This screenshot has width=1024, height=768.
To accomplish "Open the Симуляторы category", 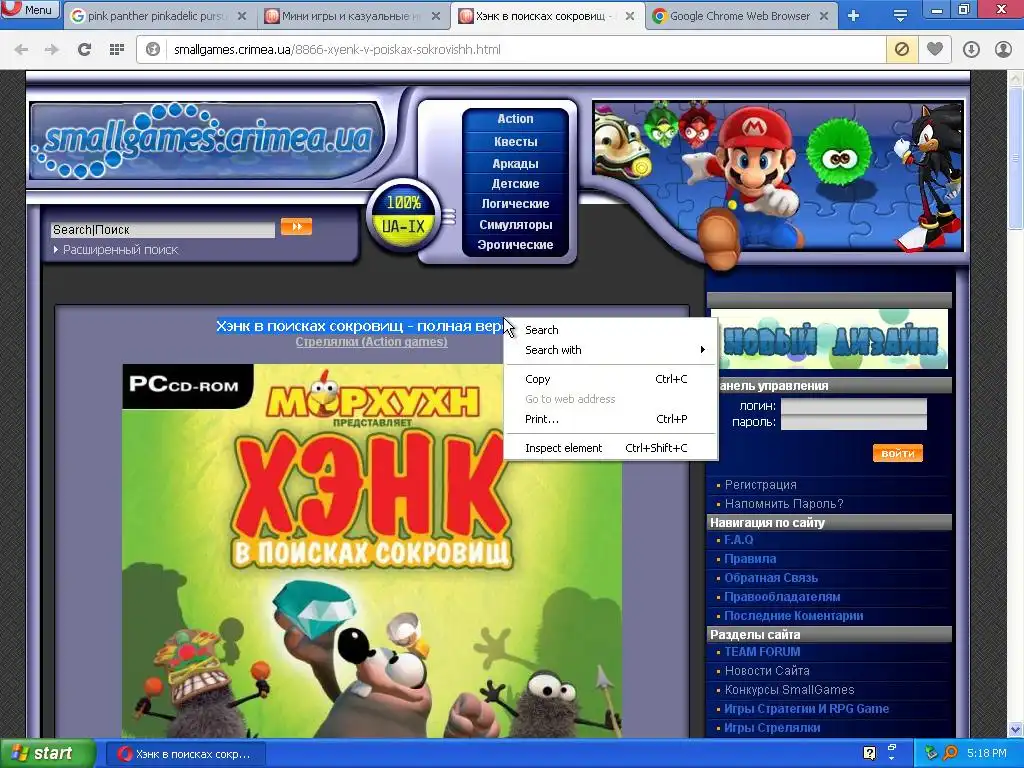I will click(x=515, y=225).
